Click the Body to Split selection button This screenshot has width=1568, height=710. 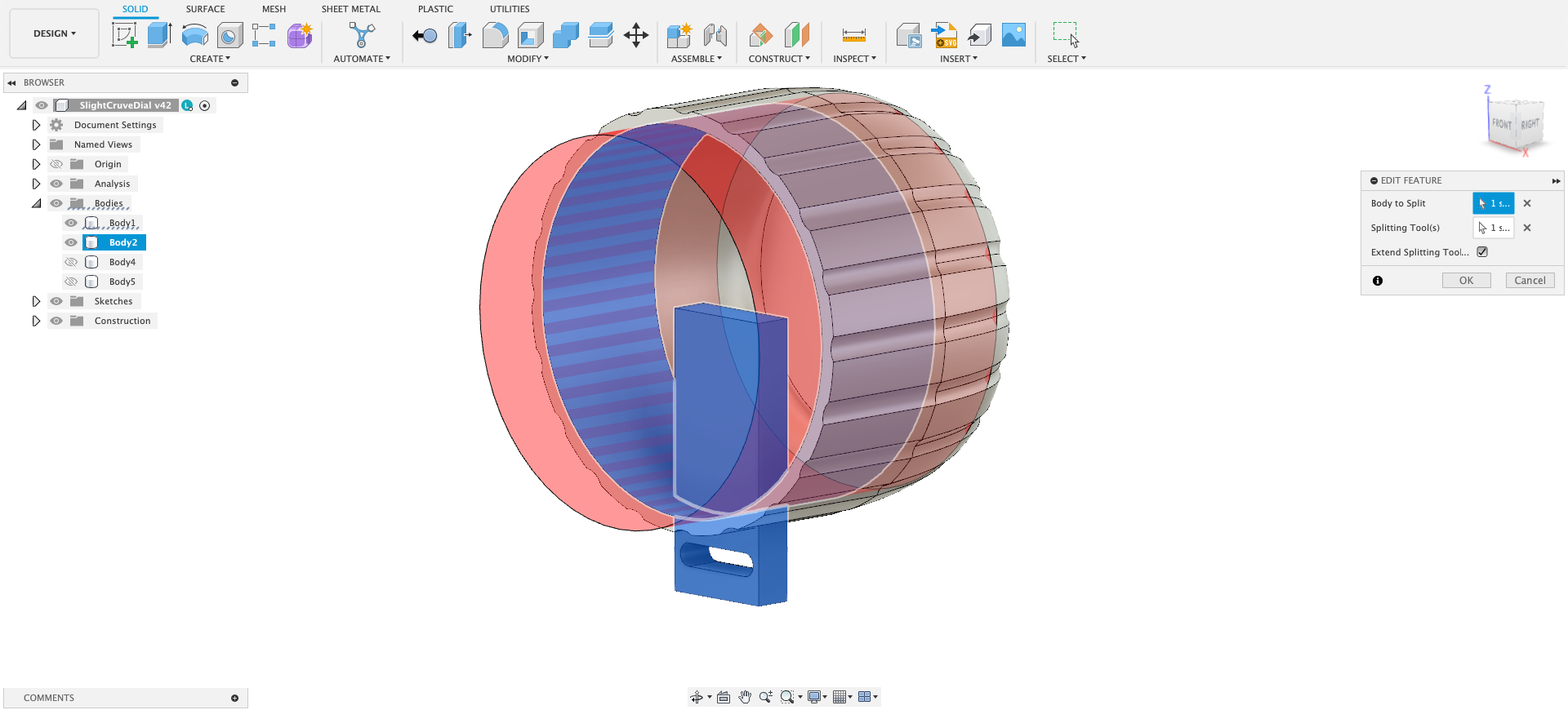1494,203
